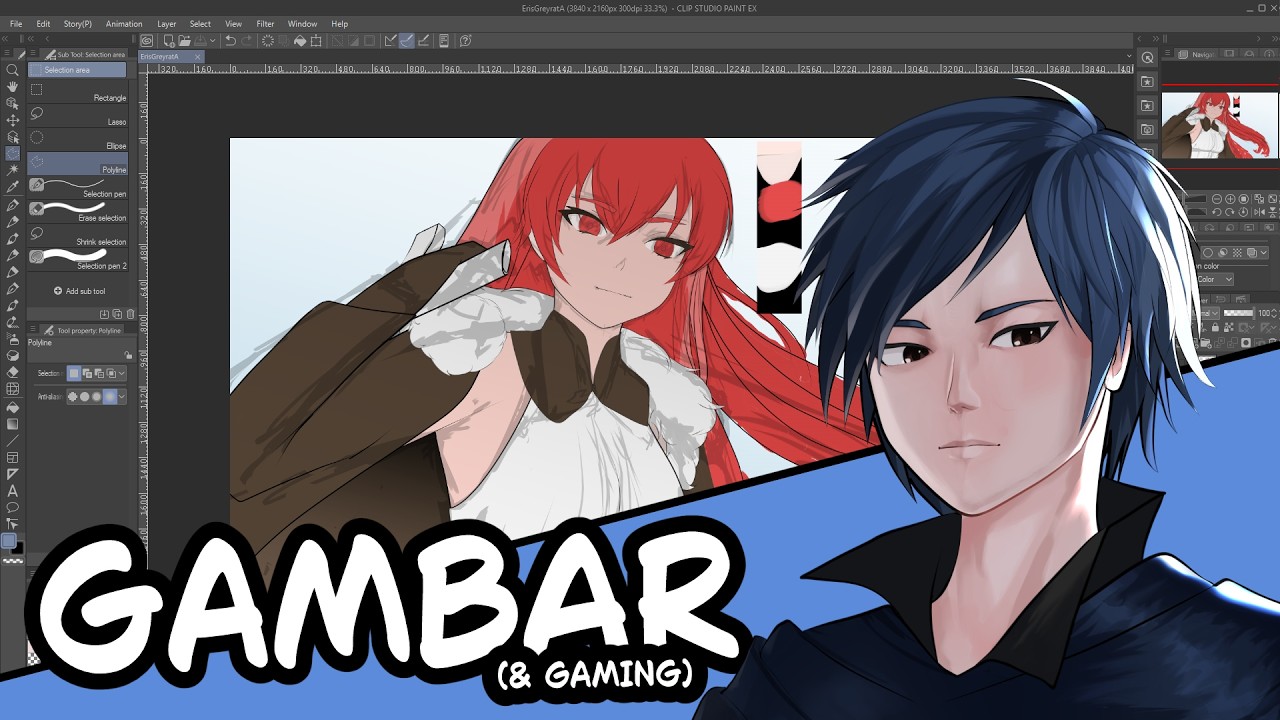The height and width of the screenshot is (720, 1280).
Task: Open the sub tool panel menu icon
Action: pyautogui.click(x=34, y=54)
